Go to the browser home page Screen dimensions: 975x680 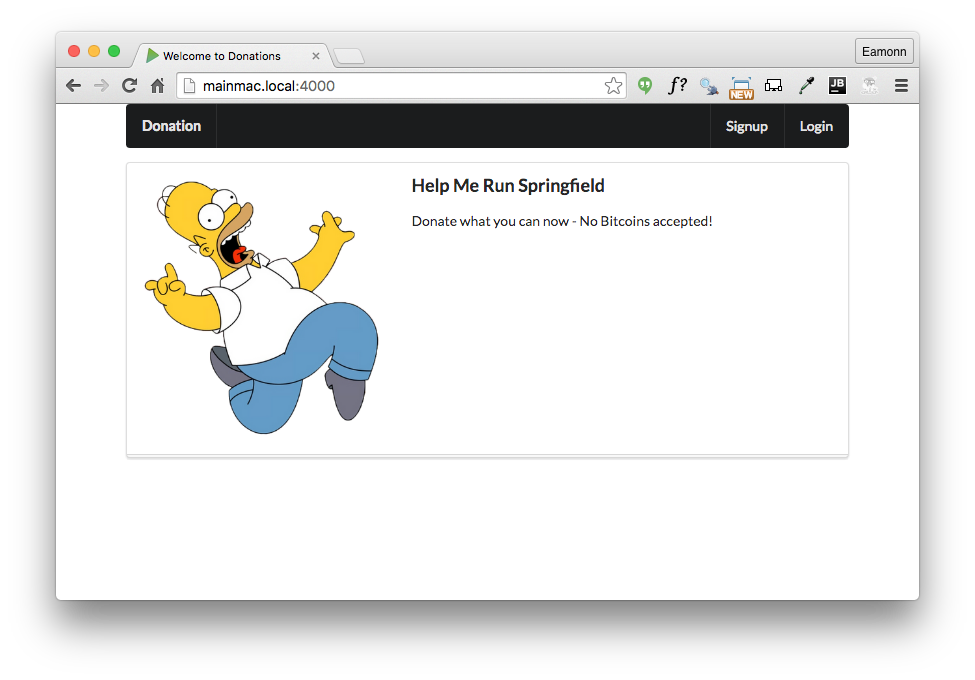pos(157,86)
